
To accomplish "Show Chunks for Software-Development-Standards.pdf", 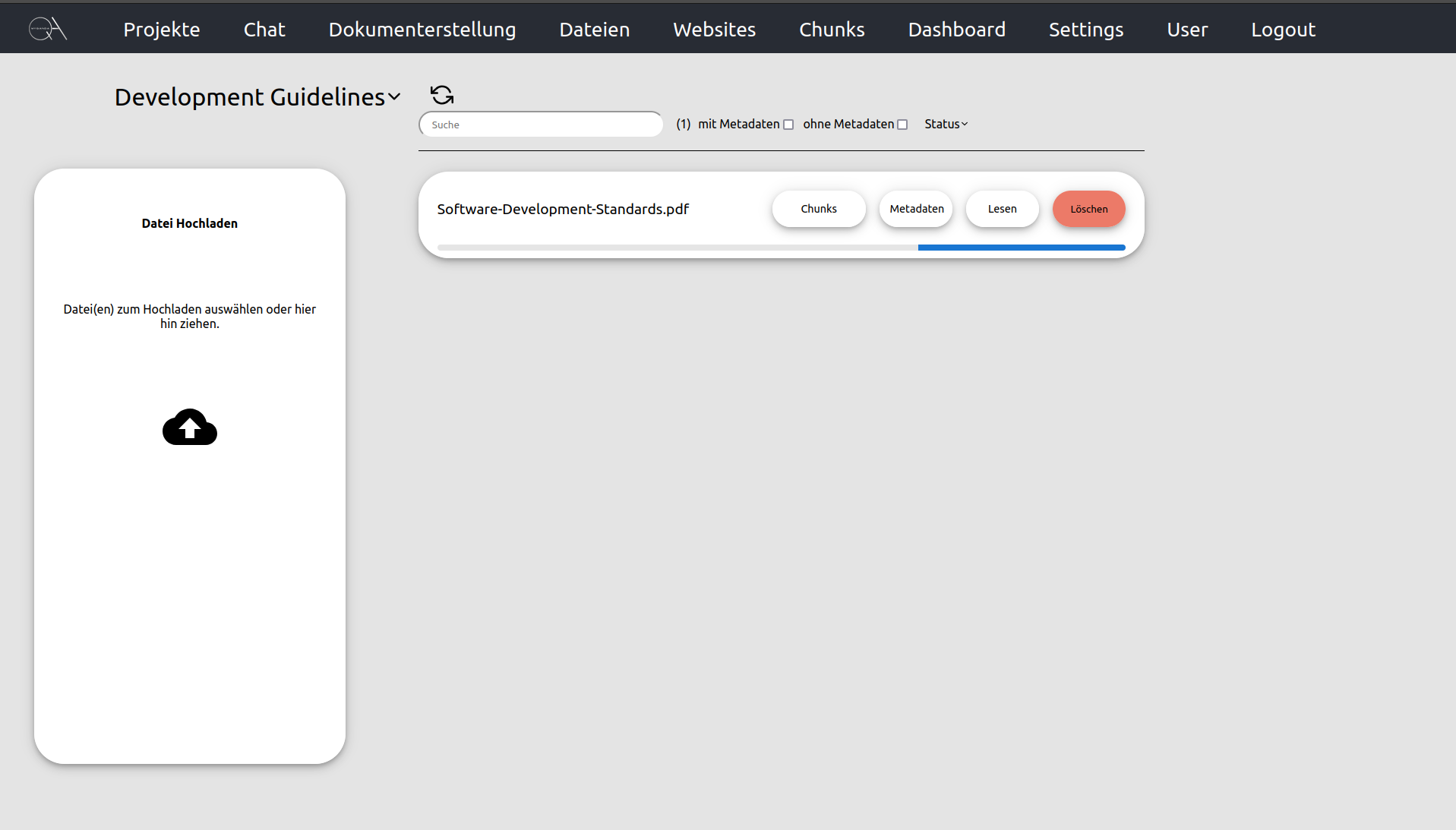I will 819,209.
